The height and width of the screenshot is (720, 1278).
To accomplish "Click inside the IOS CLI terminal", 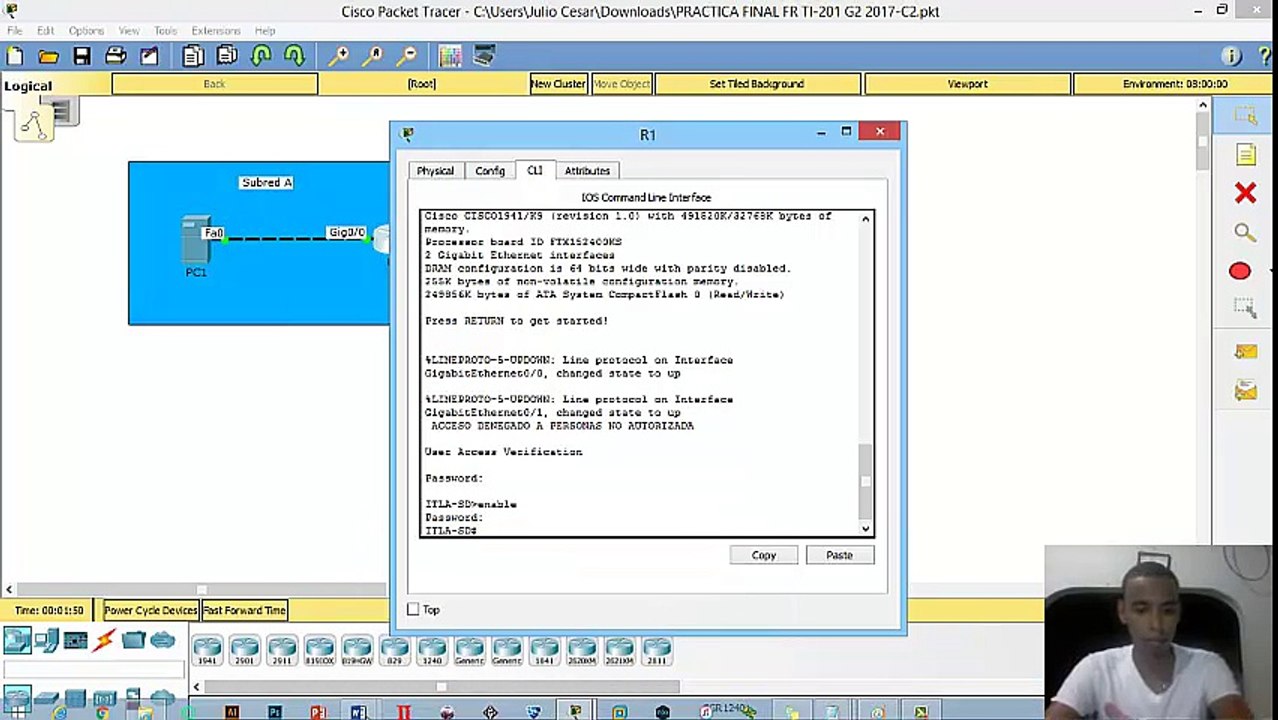I will coord(640,373).
